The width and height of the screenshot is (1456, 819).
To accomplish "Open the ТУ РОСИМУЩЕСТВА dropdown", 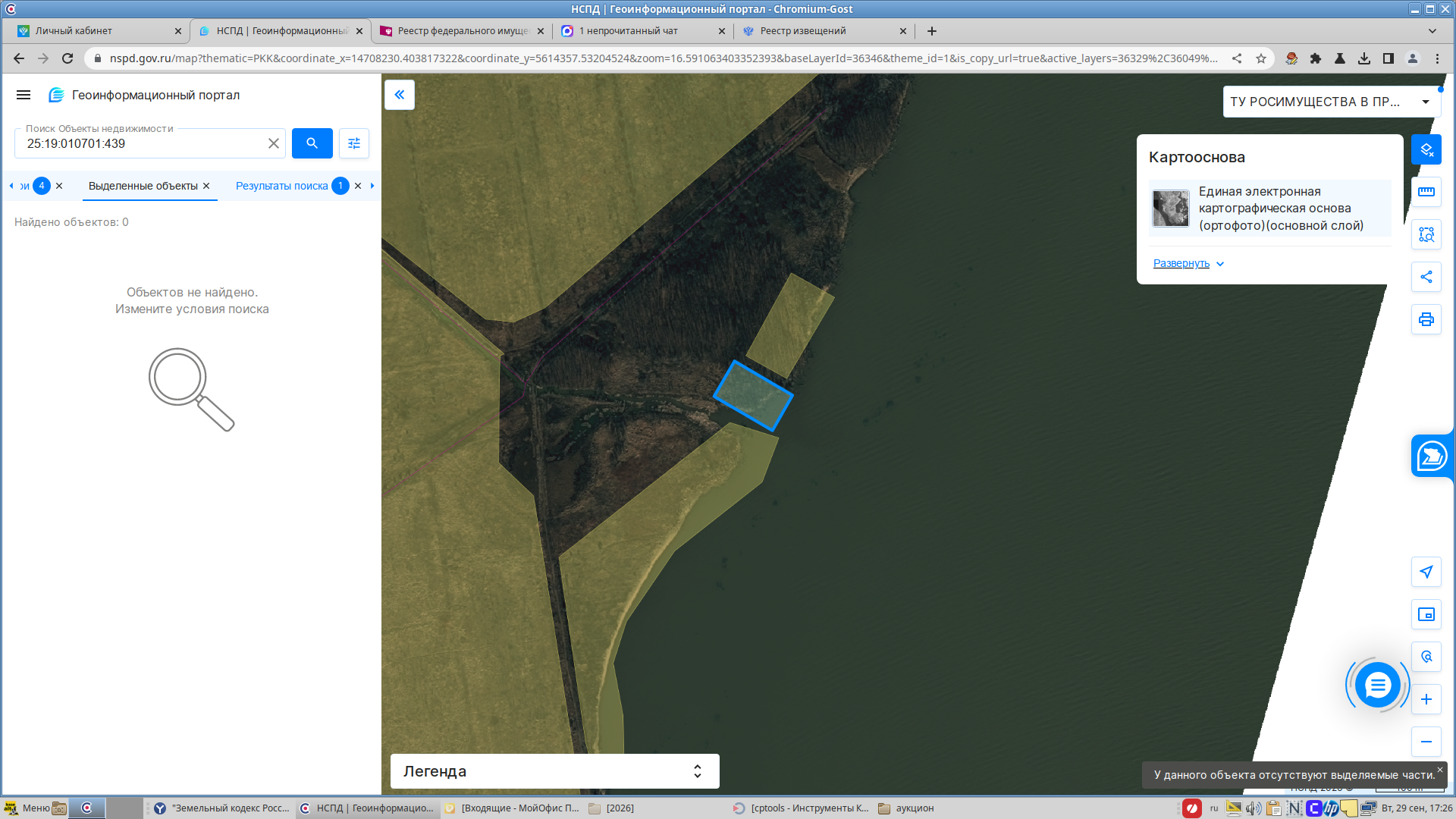I will [x=1331, y=102].
